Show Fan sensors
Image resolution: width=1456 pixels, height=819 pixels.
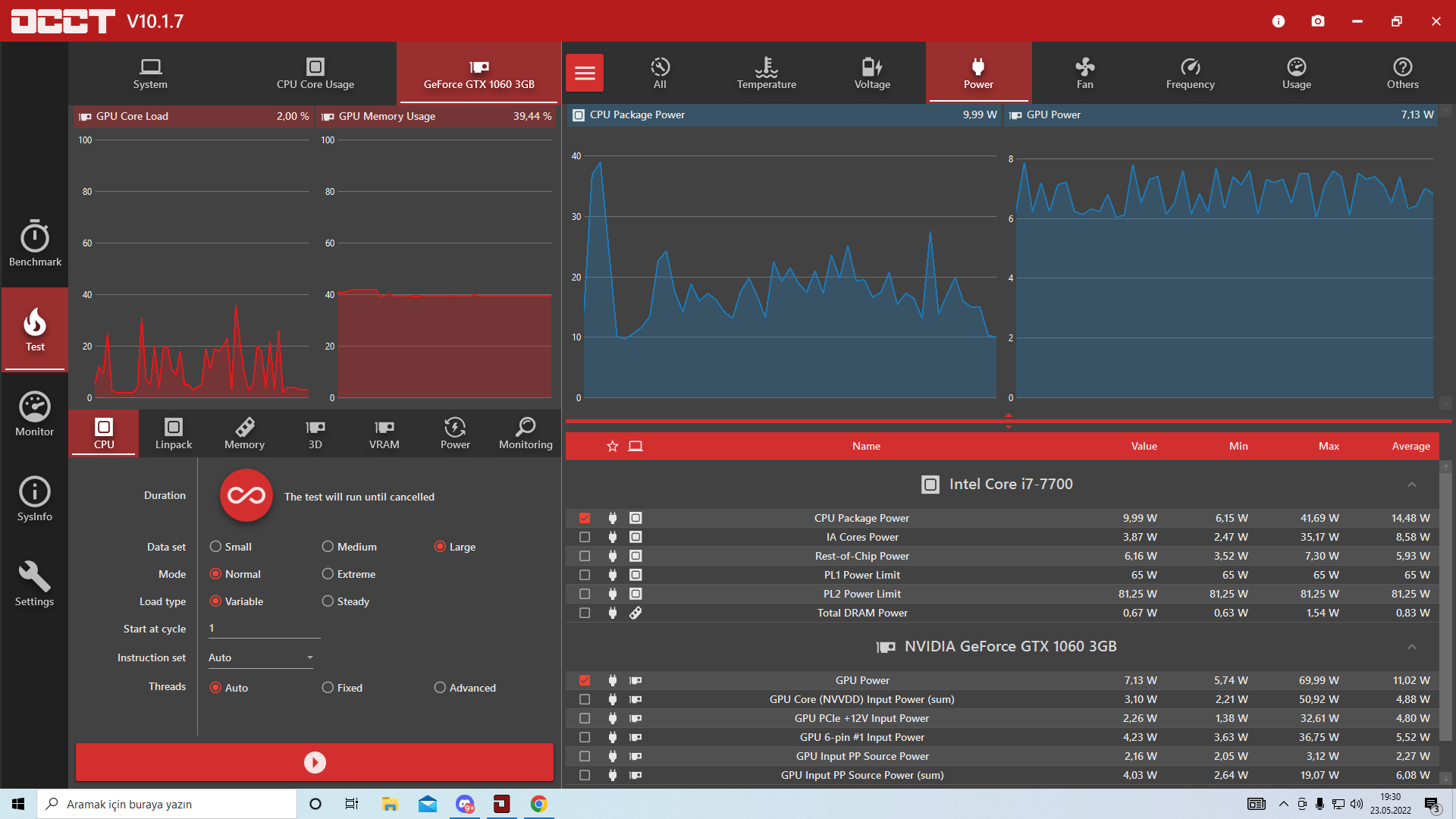coord(1084,73)
